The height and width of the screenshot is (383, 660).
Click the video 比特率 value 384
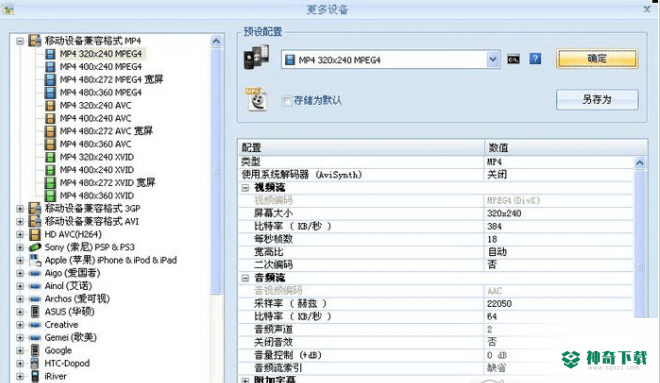495,226
